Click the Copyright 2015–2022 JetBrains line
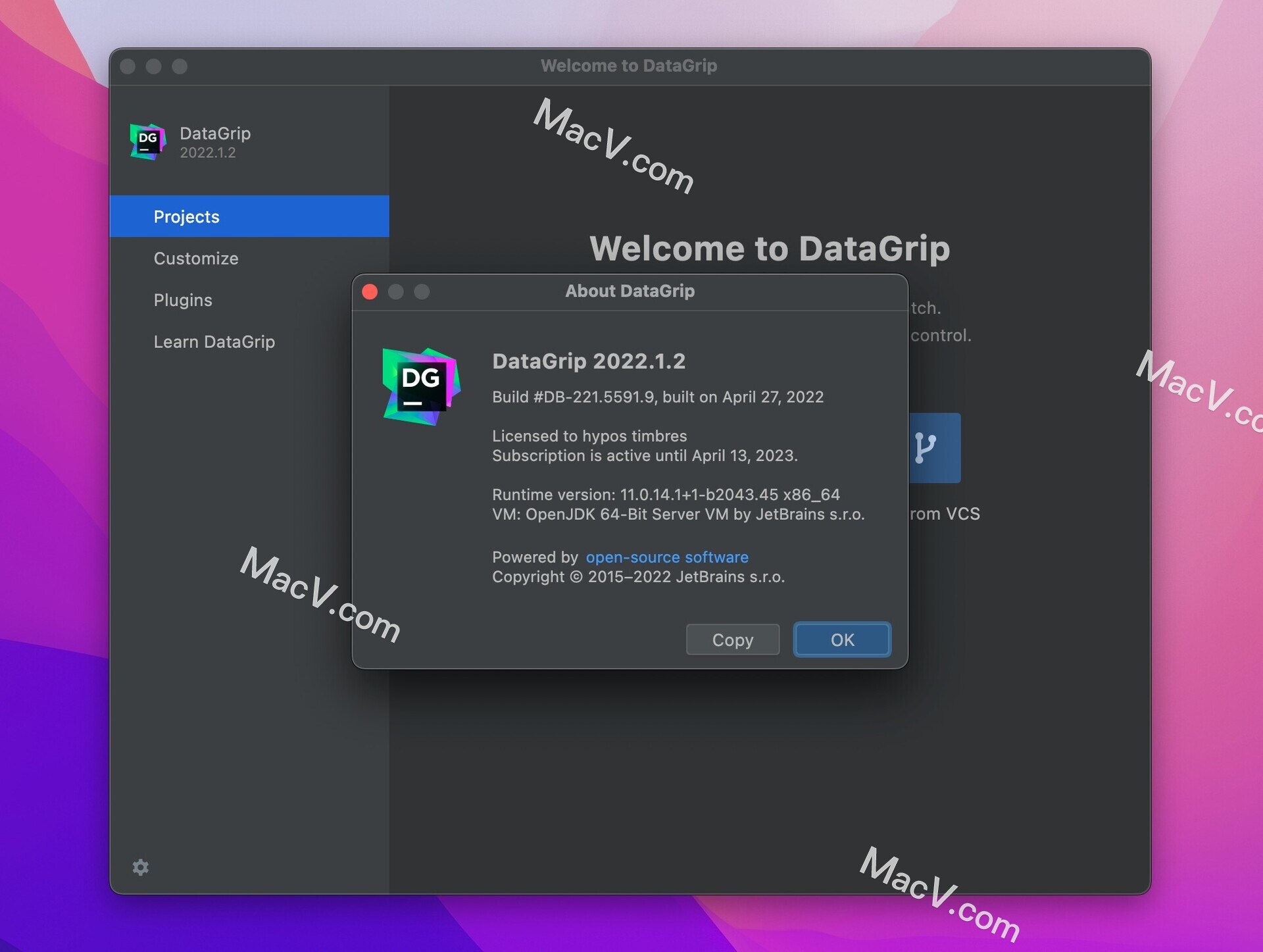Screen dimensions: 1263x952 click(x=638, y=577)
